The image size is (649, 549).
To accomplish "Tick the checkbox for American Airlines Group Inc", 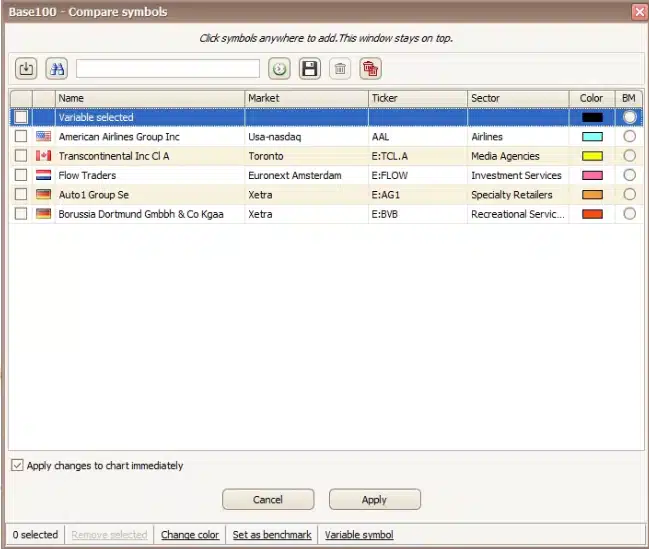I will point(20,137).
